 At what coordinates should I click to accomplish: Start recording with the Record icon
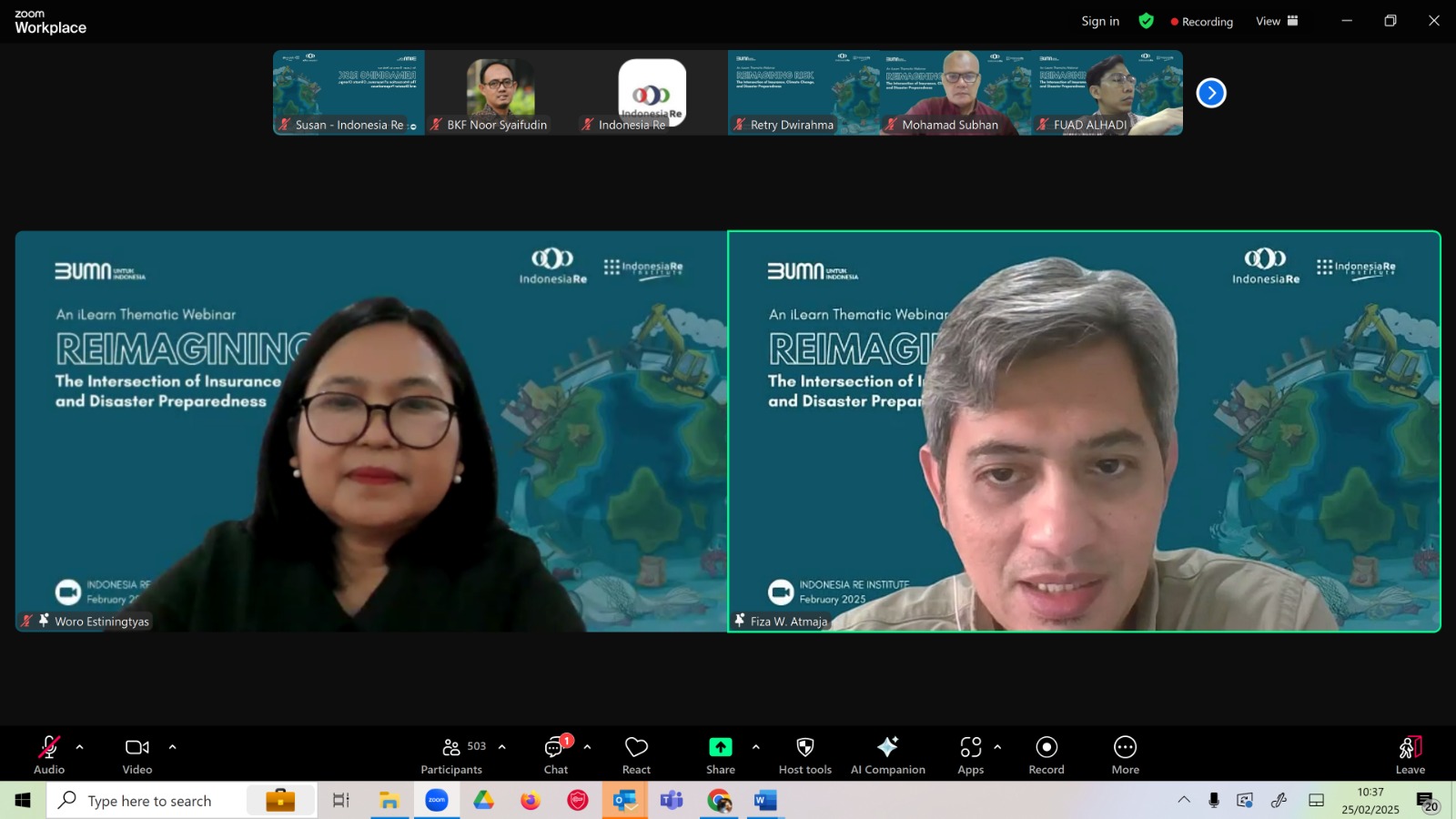pos(1046,747)
